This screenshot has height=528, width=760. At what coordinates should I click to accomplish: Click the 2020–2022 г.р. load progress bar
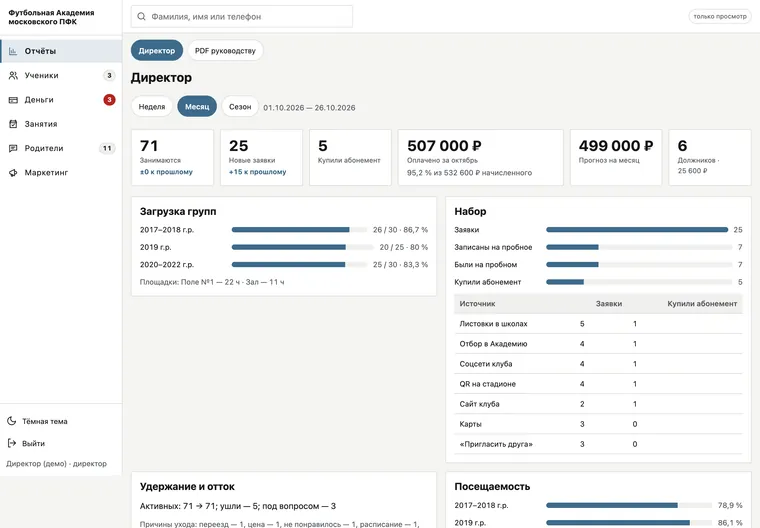tap(300, 265)
